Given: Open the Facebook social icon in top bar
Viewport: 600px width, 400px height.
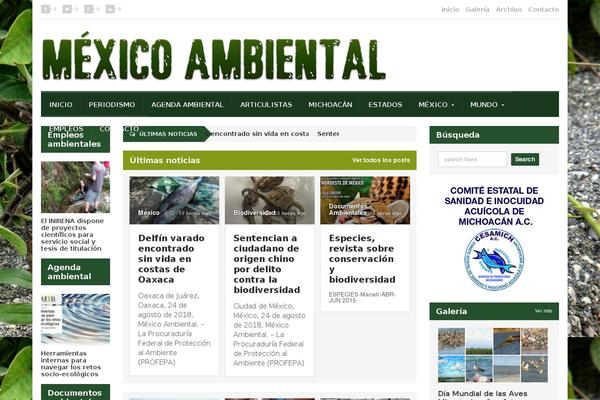Looking at the screenshot, I should (46, 9).
